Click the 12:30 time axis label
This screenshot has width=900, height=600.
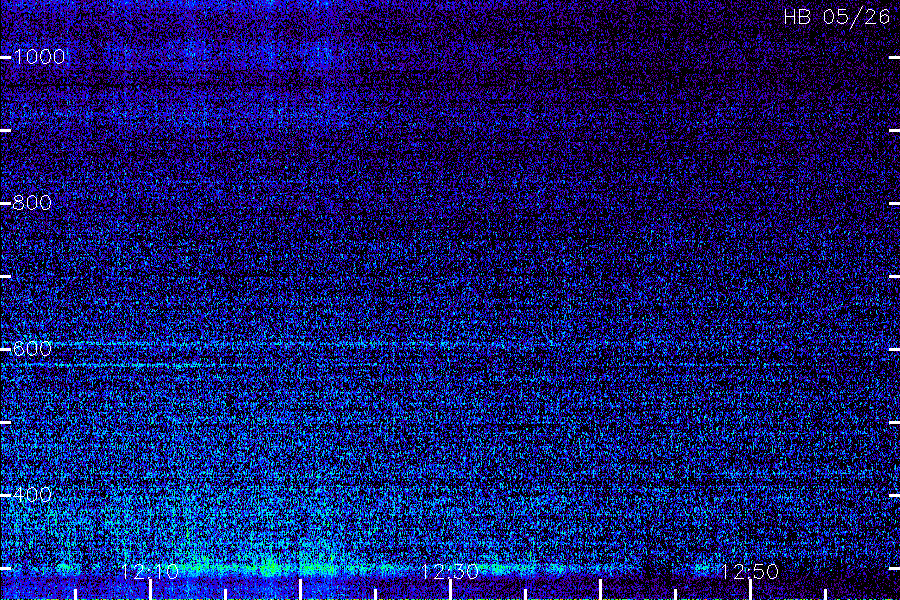(449, 571)
